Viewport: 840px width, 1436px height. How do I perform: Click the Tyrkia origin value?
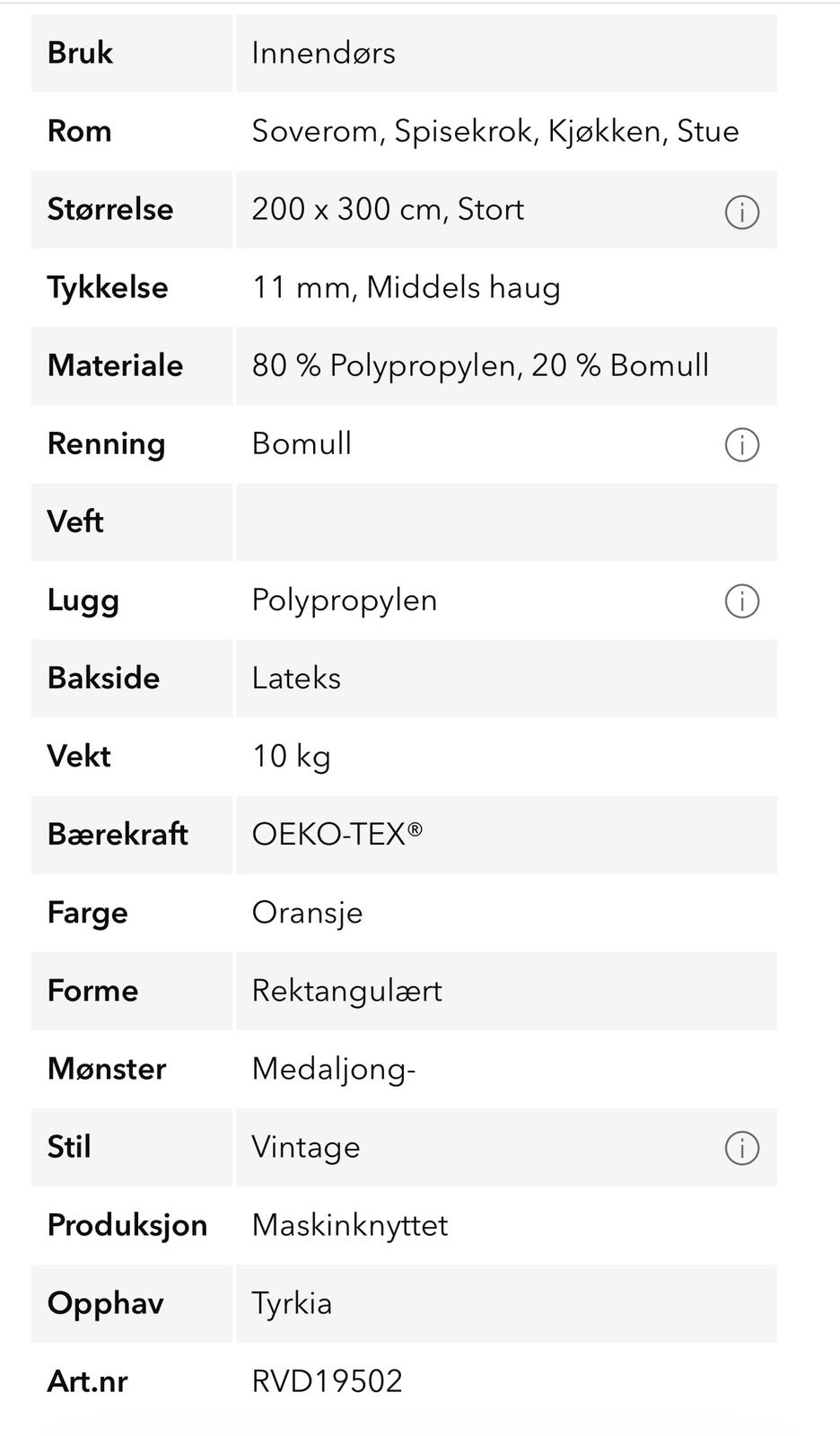coord(292,1302)
